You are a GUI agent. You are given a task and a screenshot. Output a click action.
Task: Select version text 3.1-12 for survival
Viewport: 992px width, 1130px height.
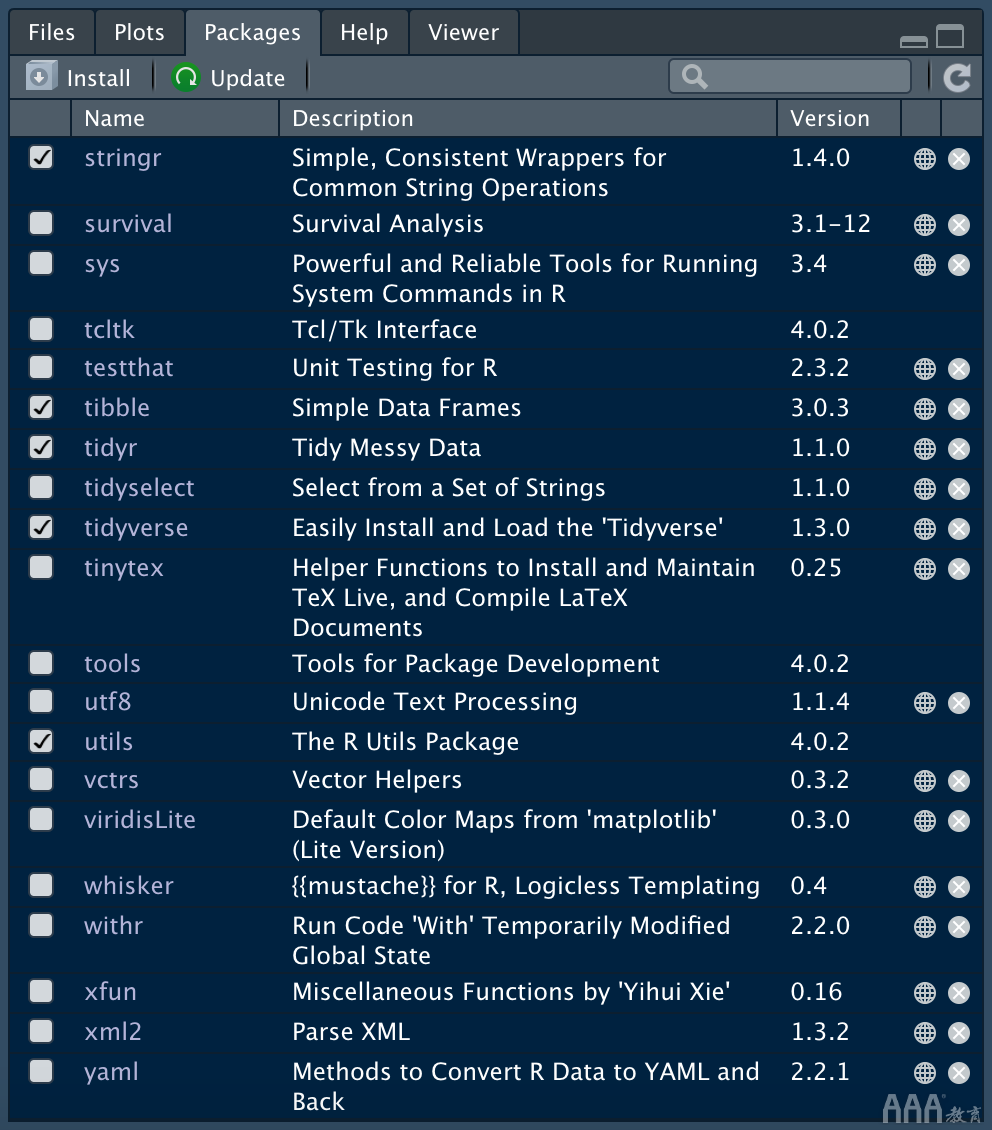click(x=831, y=224)
